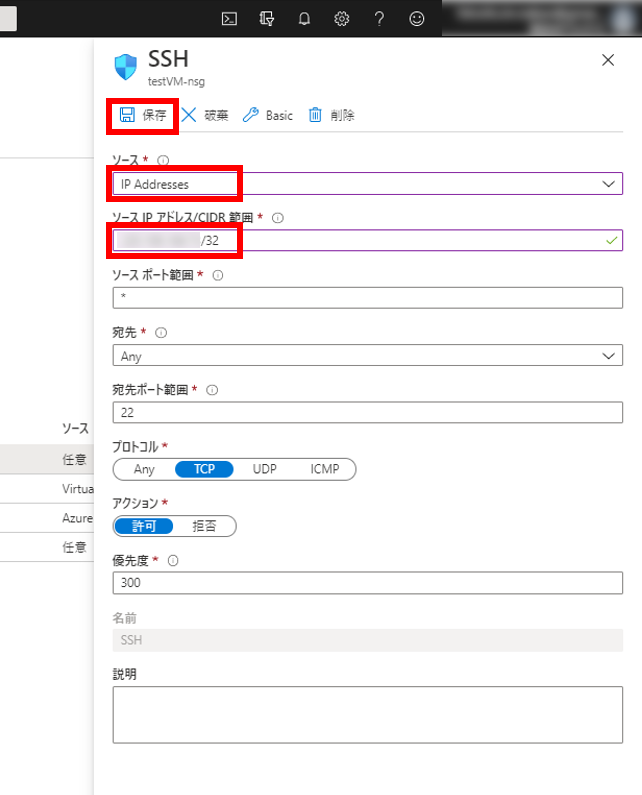Click 破棄 to discard changes
The width and height of the screenshot is (642, 795).
[x=205, y=115]
